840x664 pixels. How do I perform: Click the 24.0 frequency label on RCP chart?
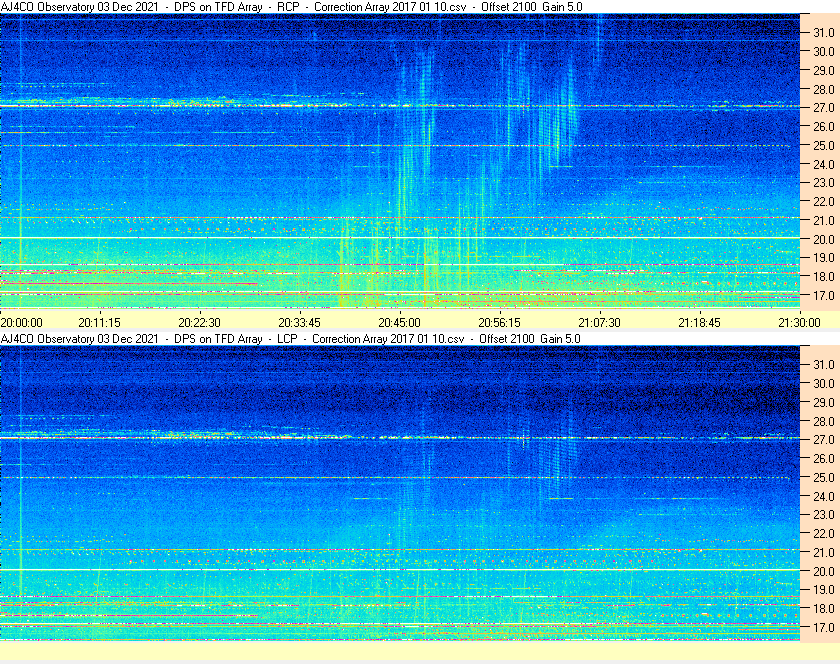824,165
